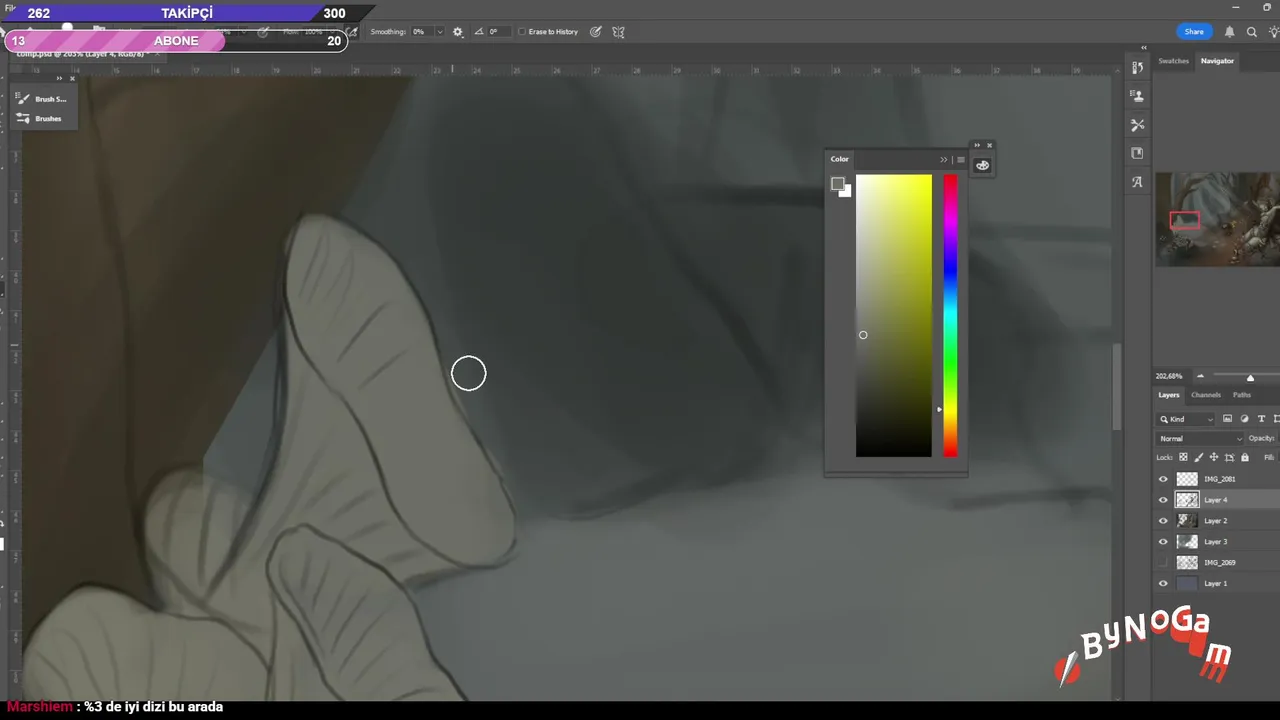The image size is (1280, 720).
Task: Collapse Color panel group arrows
Action: tap(977, 145)
